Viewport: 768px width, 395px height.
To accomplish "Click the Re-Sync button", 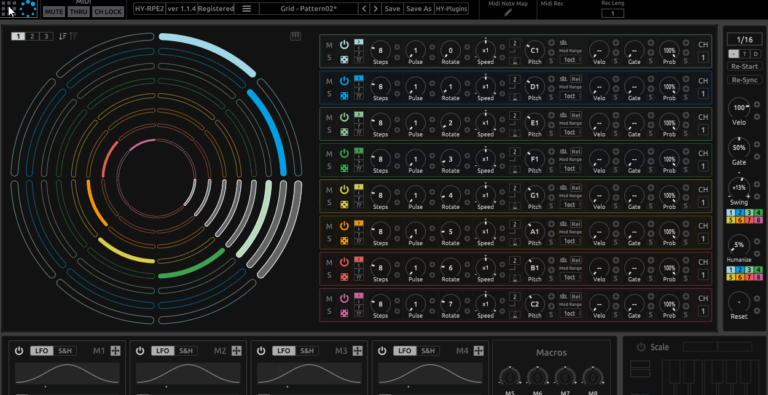I will click(744, 80).
